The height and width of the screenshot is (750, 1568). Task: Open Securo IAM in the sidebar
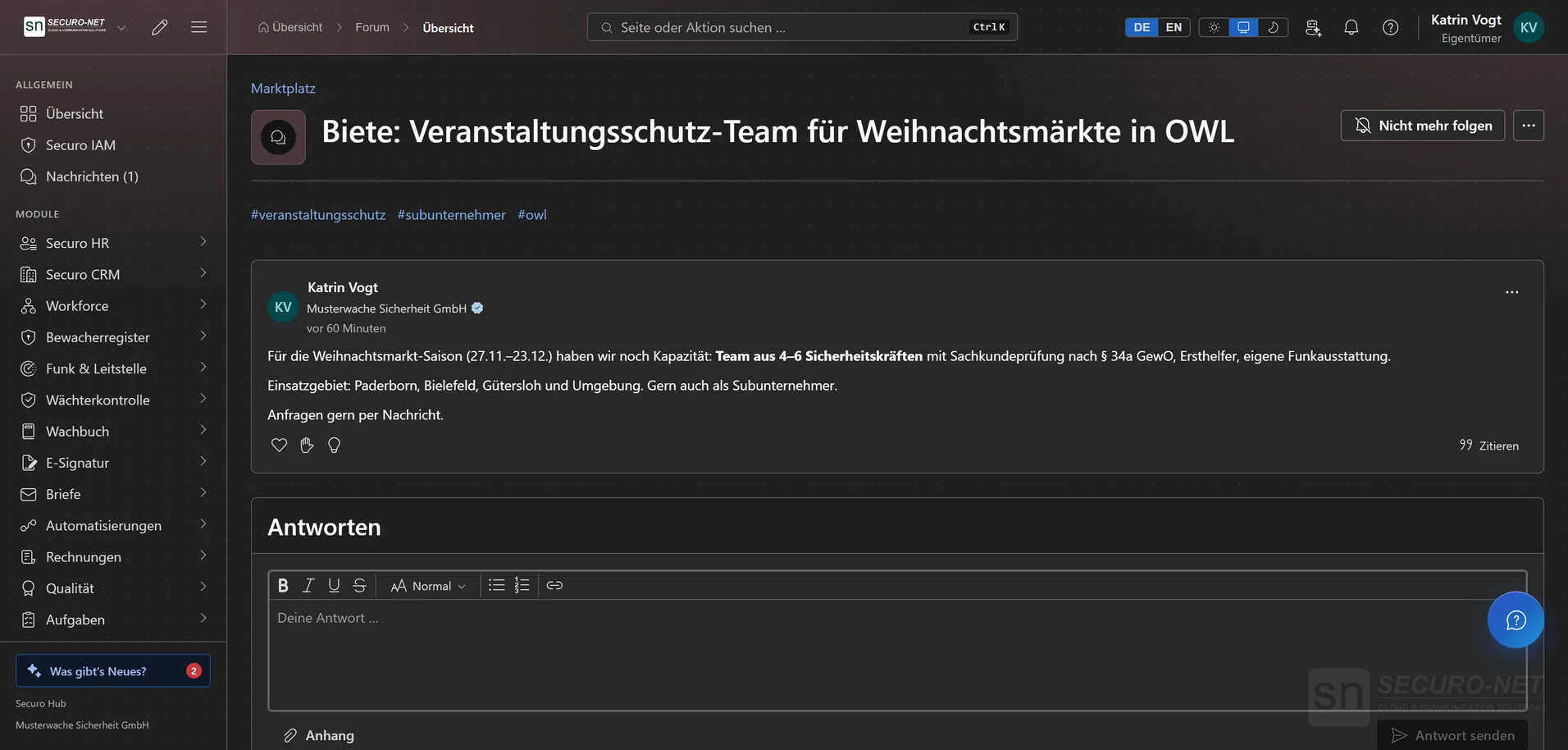(113, 145)
